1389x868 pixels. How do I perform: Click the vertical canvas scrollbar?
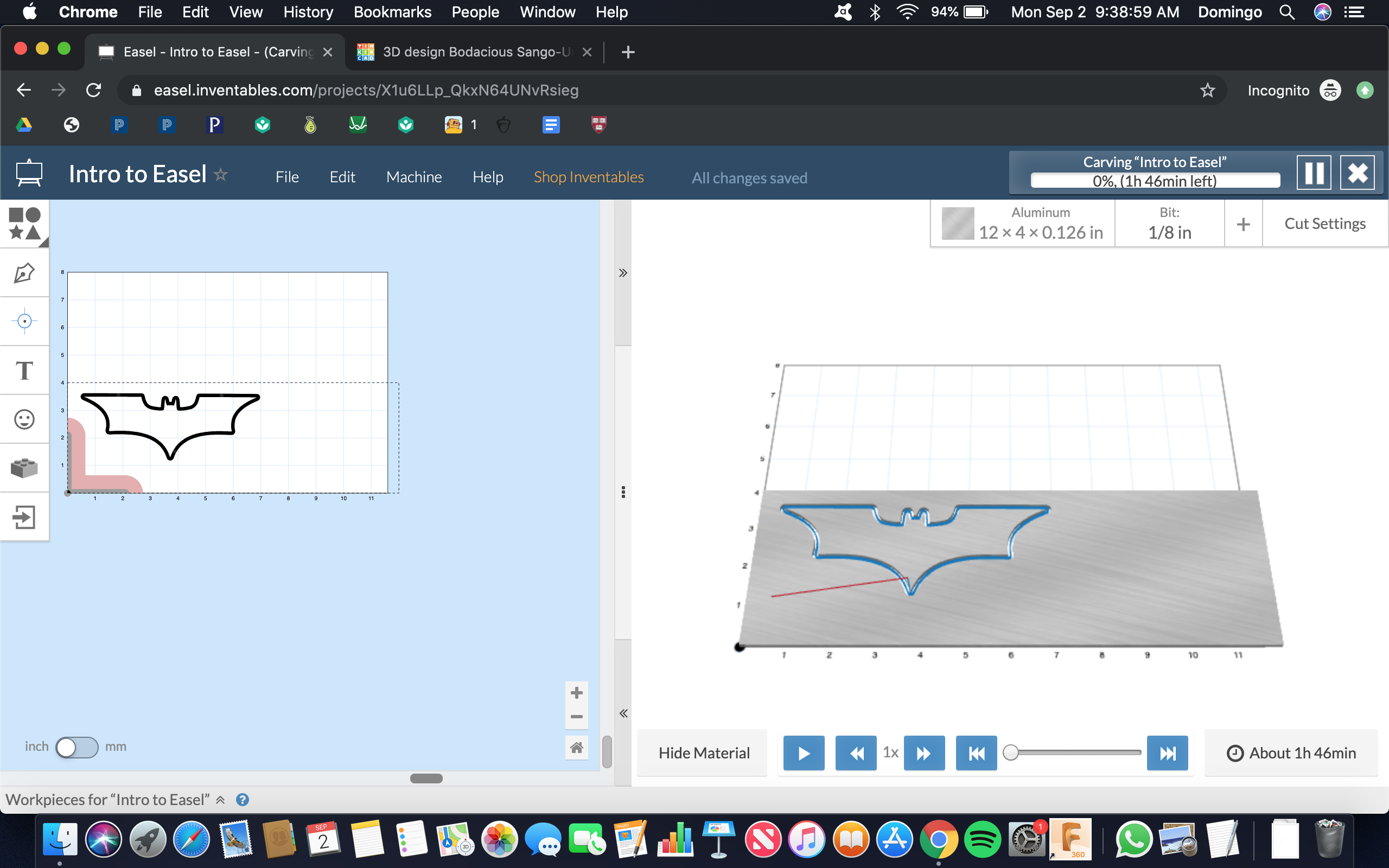(607, 751)
